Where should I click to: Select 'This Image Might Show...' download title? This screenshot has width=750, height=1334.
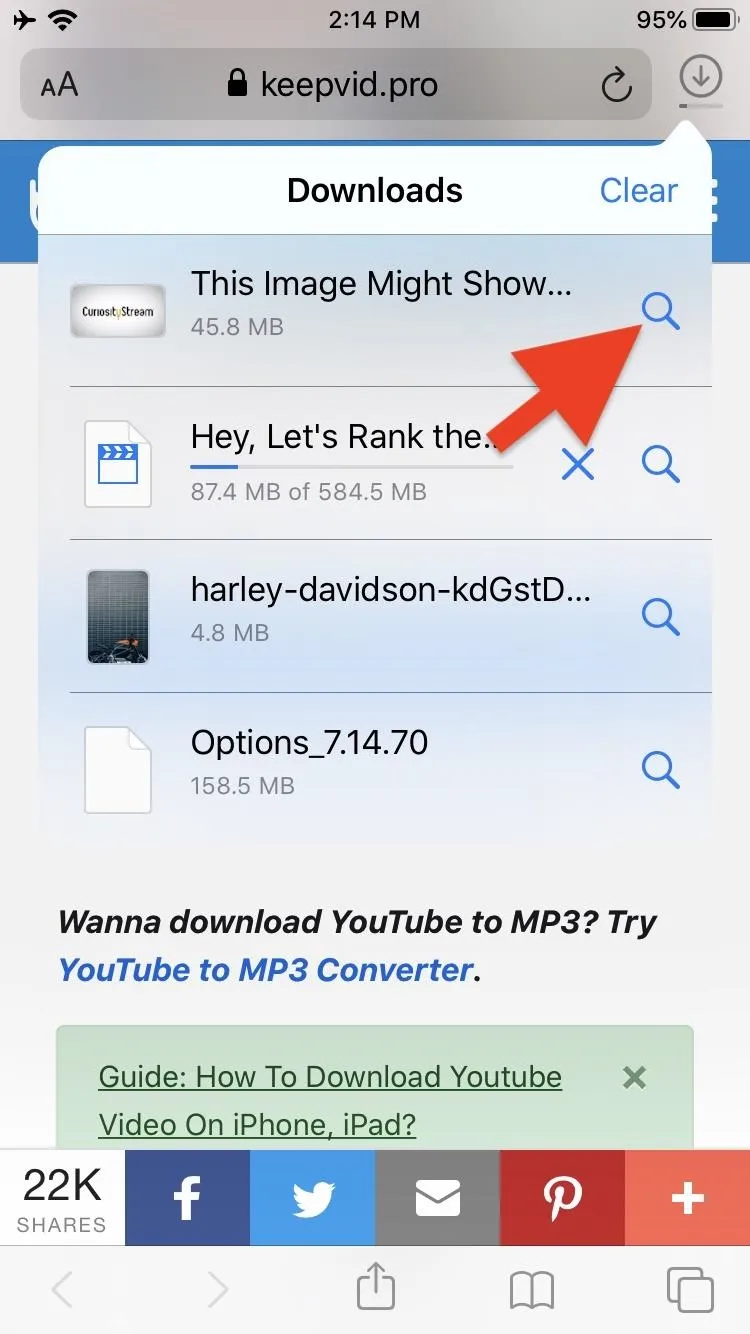381,283
